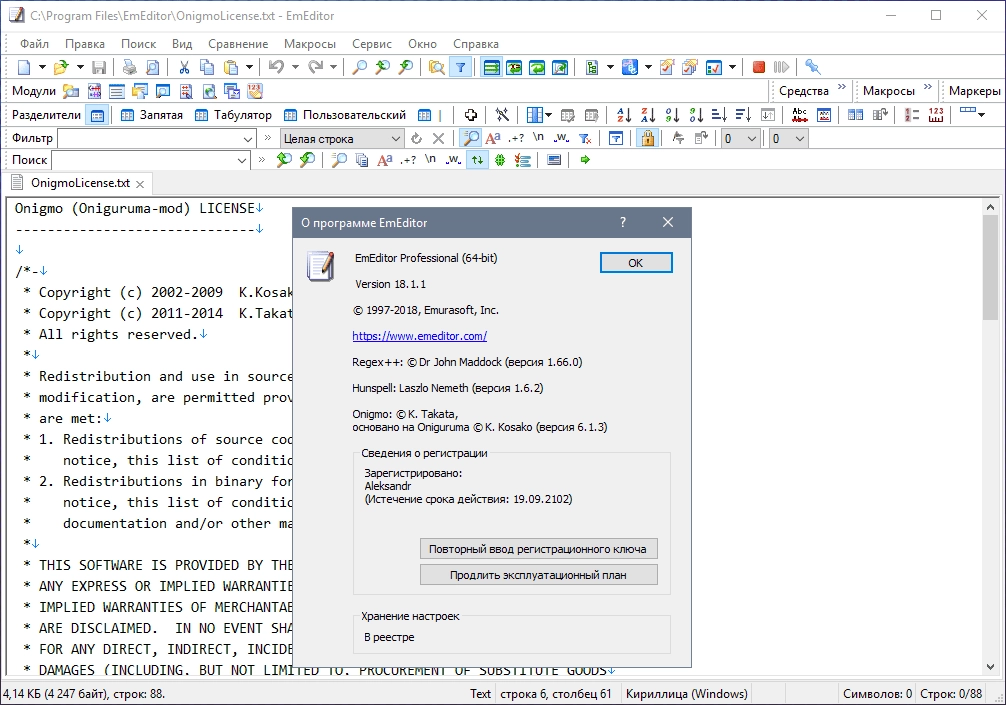Open the Undo history dropdown arrow
The height and width of the screenshot is (705, 1006).
tap(295, 67)
